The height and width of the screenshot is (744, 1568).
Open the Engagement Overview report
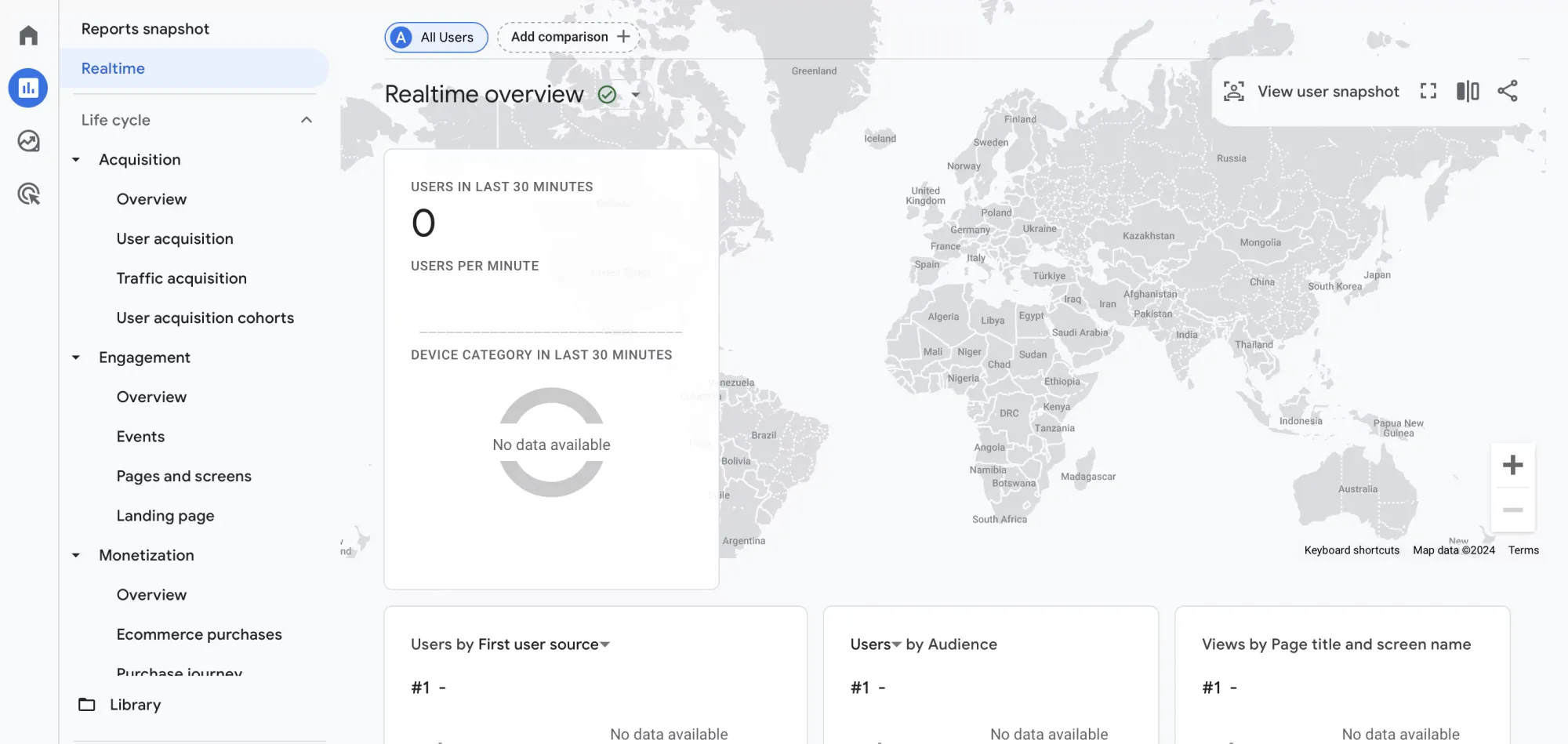151,397
